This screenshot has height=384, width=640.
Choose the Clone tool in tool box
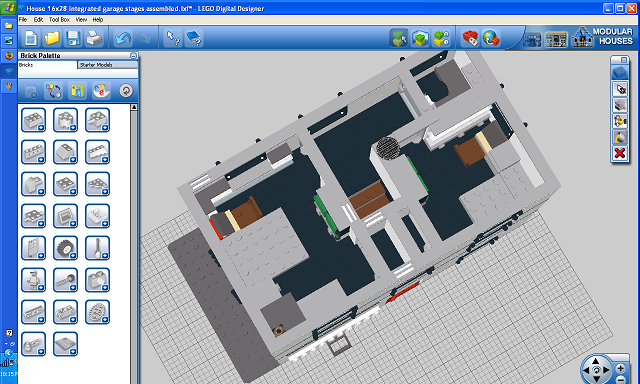tap(620, 89)
